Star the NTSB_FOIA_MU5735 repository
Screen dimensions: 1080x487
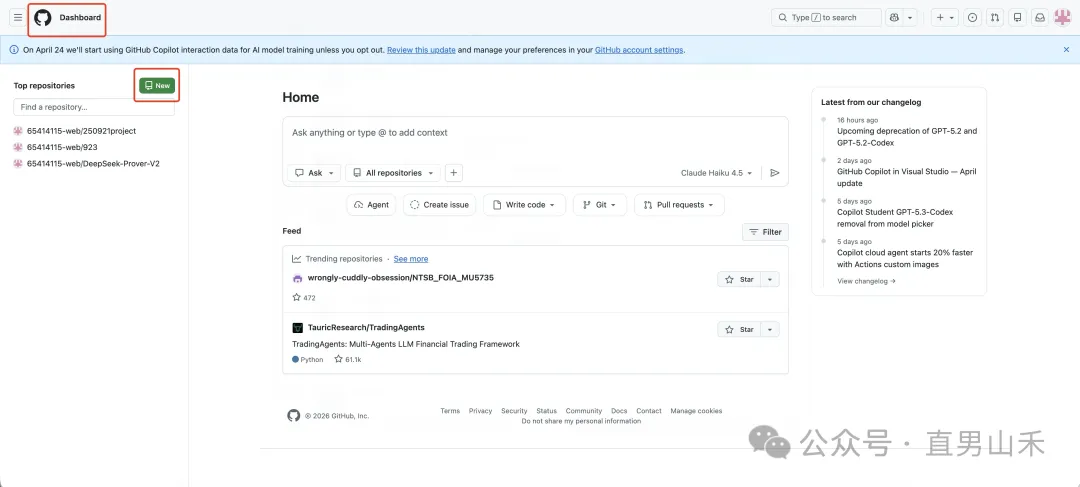point(739,280)
